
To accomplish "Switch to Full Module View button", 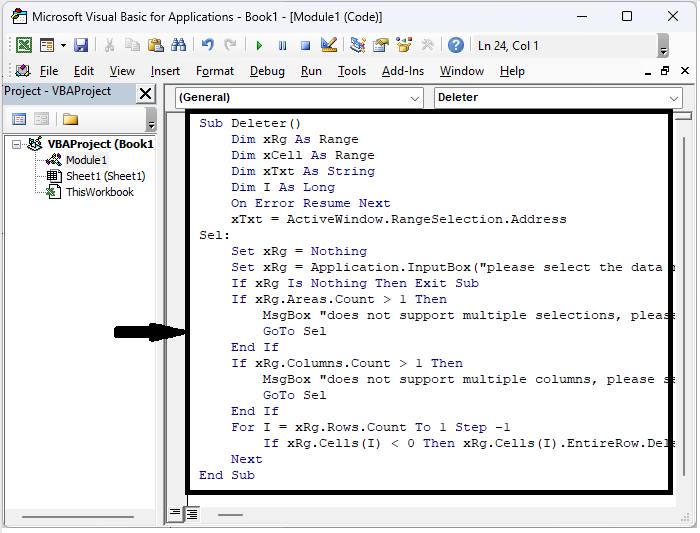I will click(x=192, y=514).
